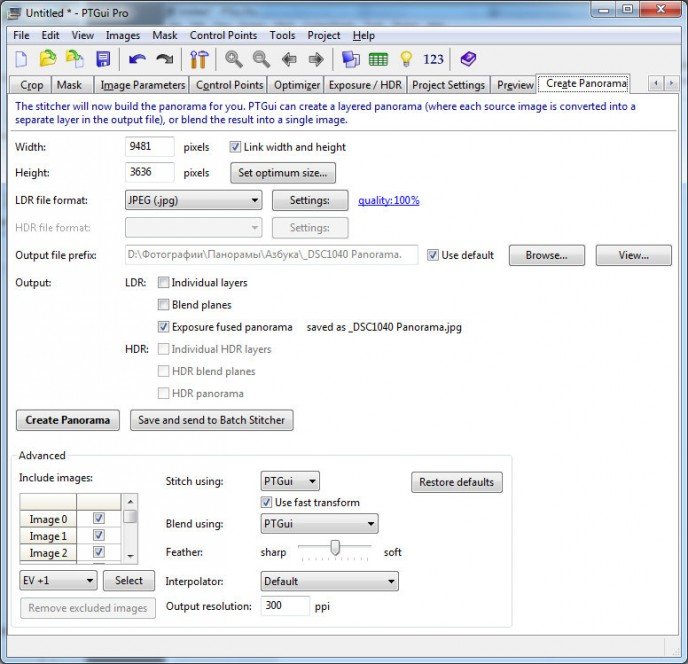The height and width of the screenshot is (664, 688).
Task: Toggle Link width and height checkbox
Action: 235,147
